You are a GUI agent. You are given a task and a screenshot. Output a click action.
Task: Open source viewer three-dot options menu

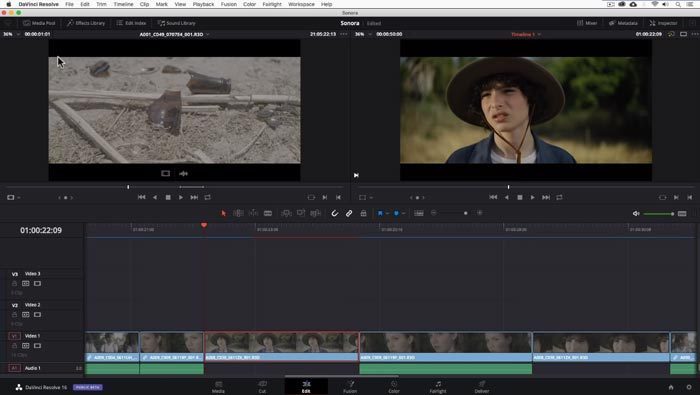pos(344,34)
